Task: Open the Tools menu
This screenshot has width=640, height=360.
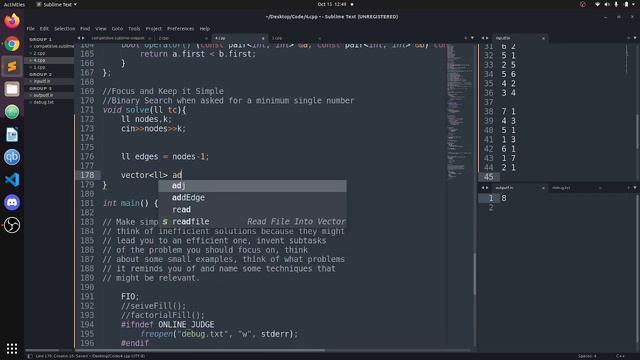Action: [x=134, y=29]
